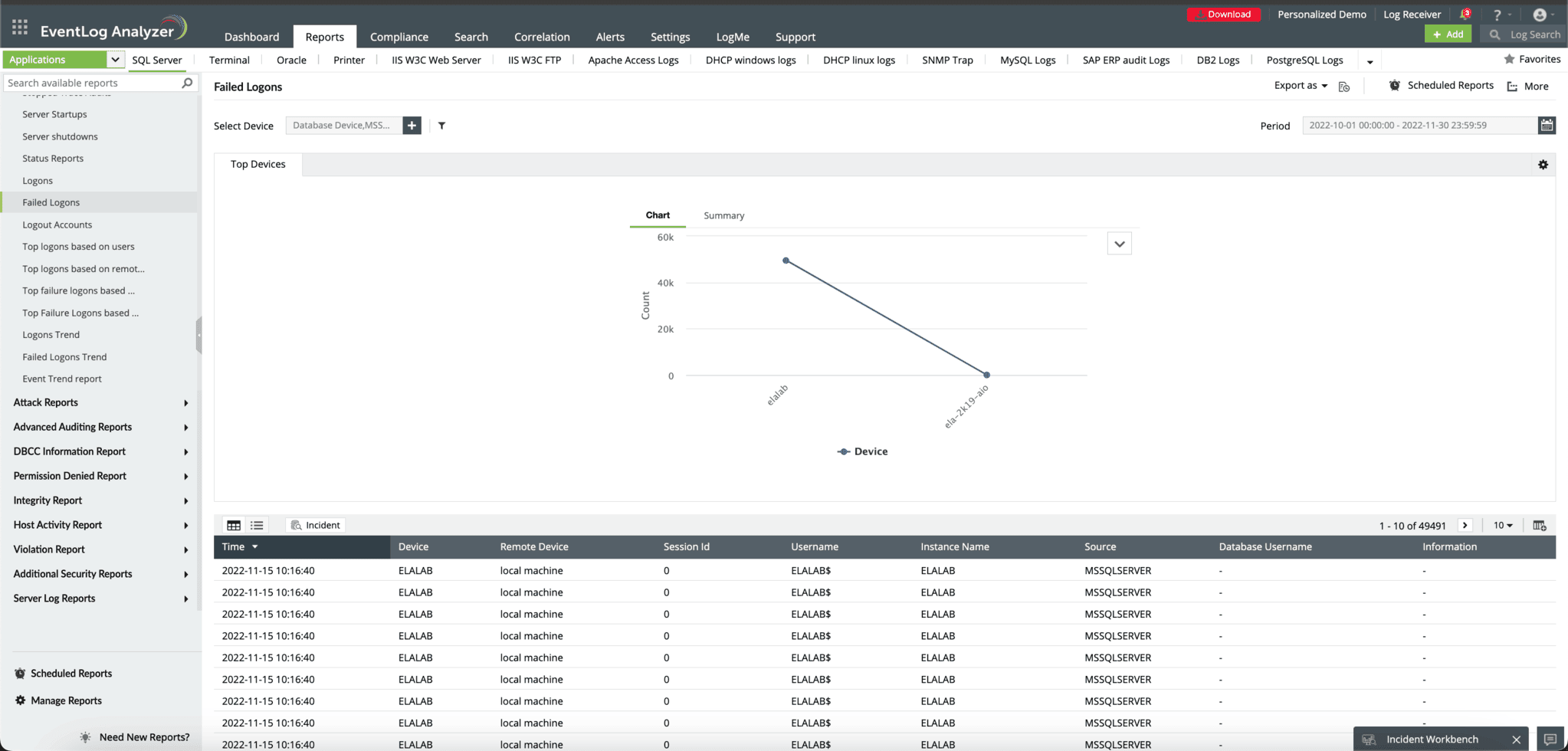The height and width of the screenshot is (751, 1568).
Task: Open the Alerts tab
Action: (610, 37)
